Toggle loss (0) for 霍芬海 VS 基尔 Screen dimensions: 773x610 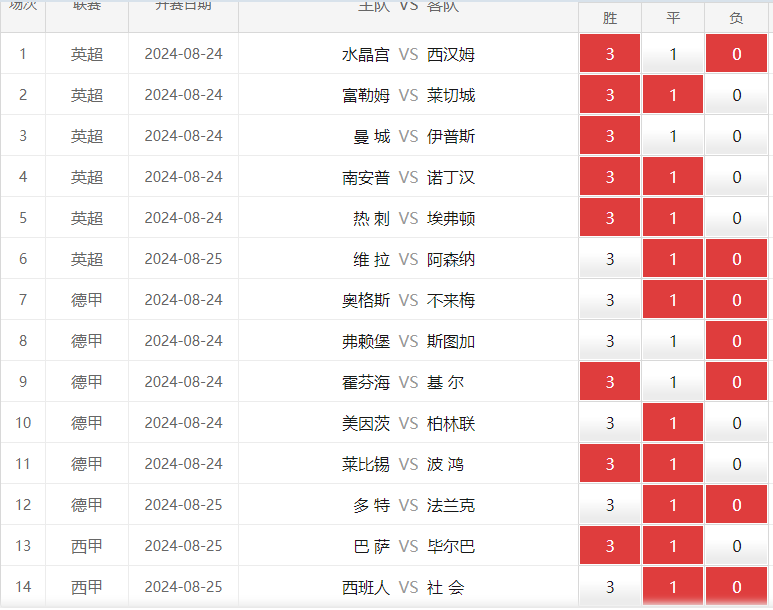pyautogui.click(x=737, y=381)
